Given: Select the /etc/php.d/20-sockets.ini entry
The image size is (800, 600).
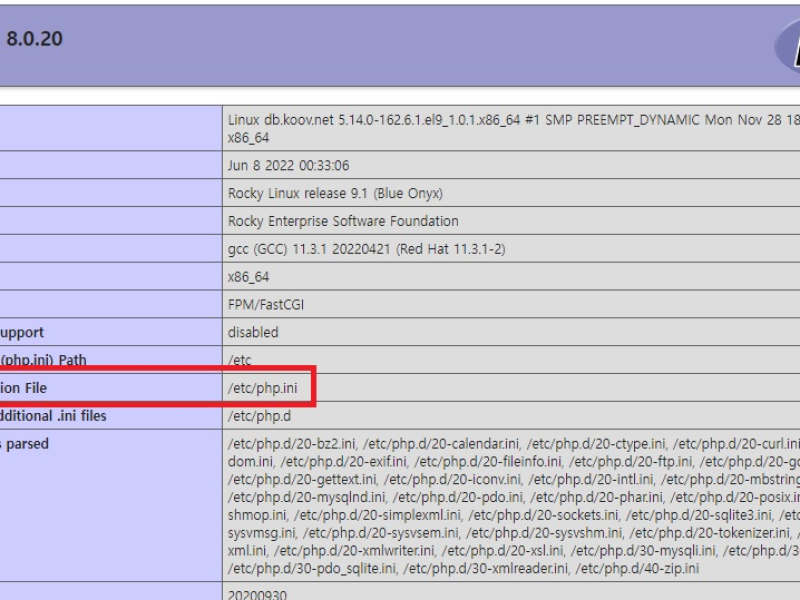Looking at the screenshot, I should point(543,515).
